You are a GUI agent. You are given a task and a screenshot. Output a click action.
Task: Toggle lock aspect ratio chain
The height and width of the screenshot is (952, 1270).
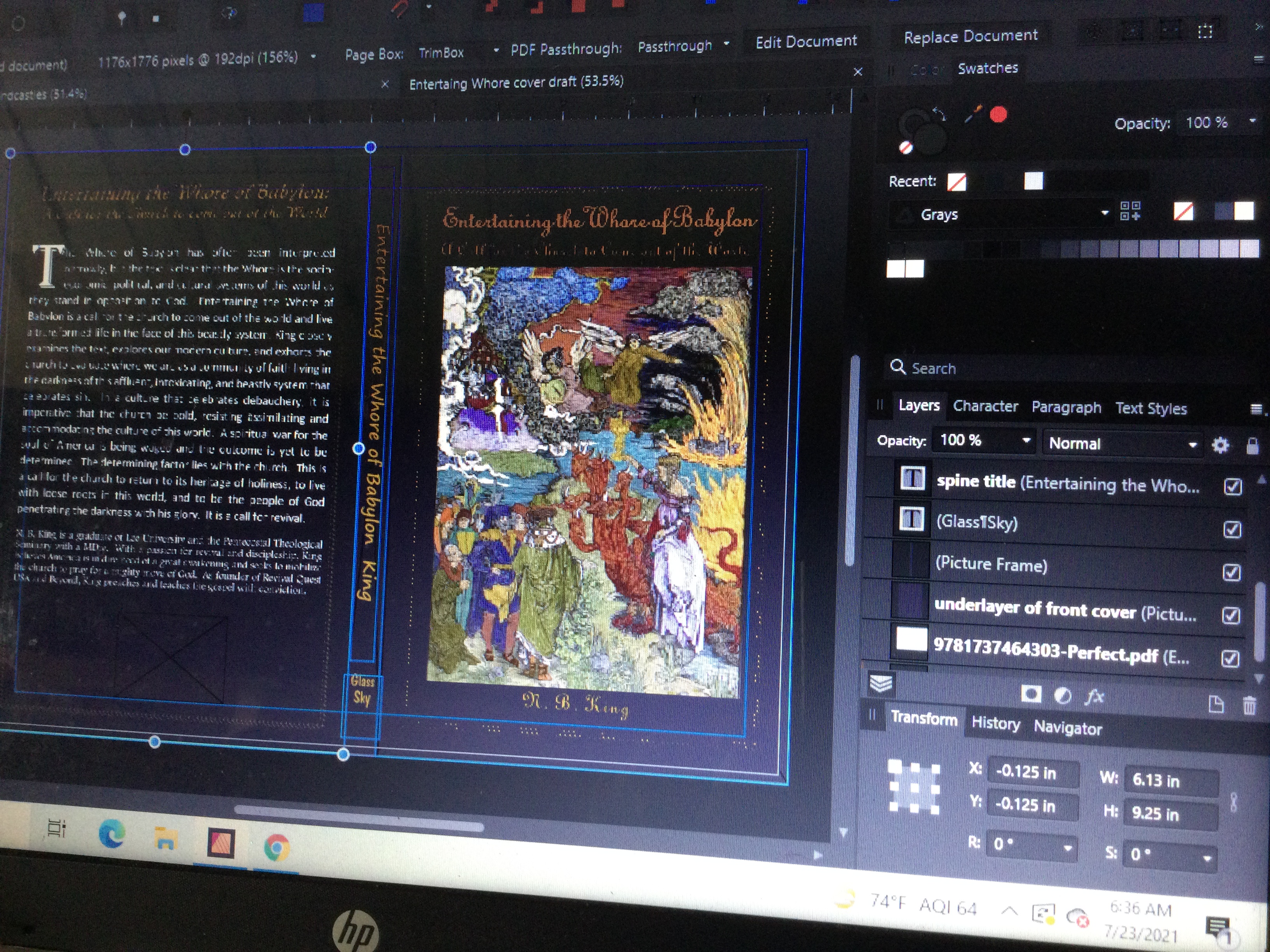[x=1233, y=803]
